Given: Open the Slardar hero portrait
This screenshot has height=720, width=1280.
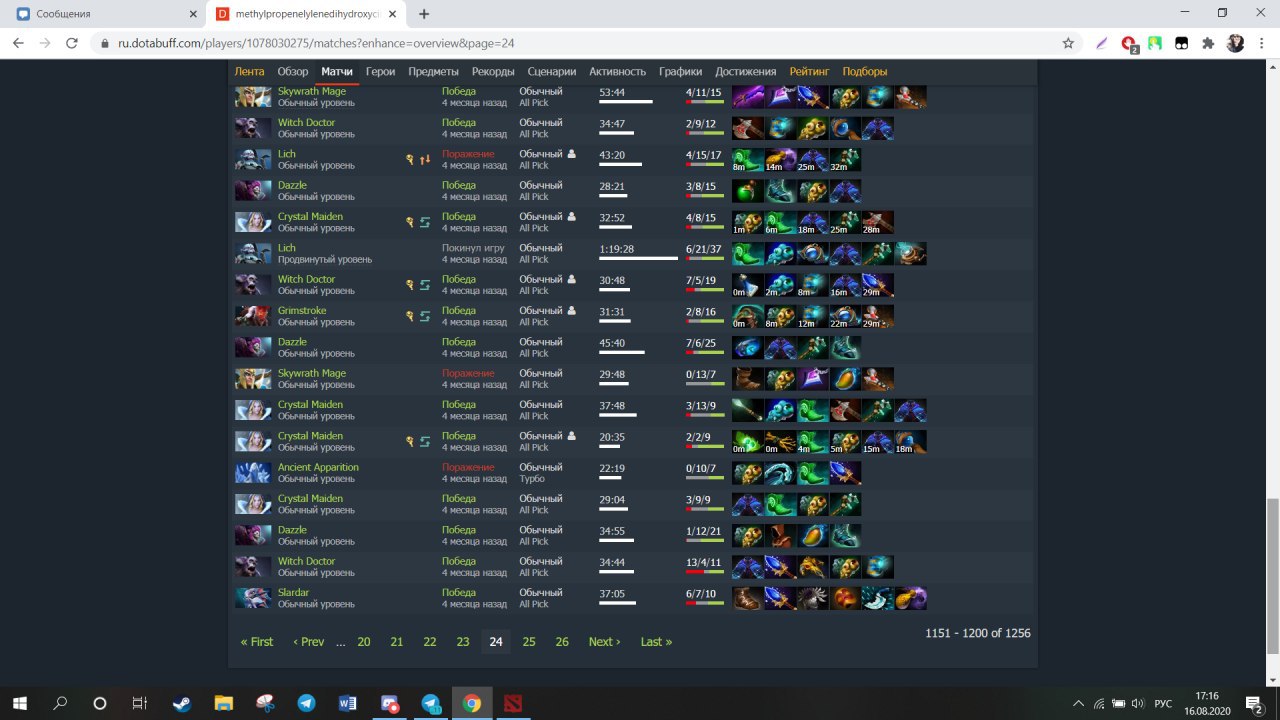Looking at the screenshot, I should pos(253,598).
